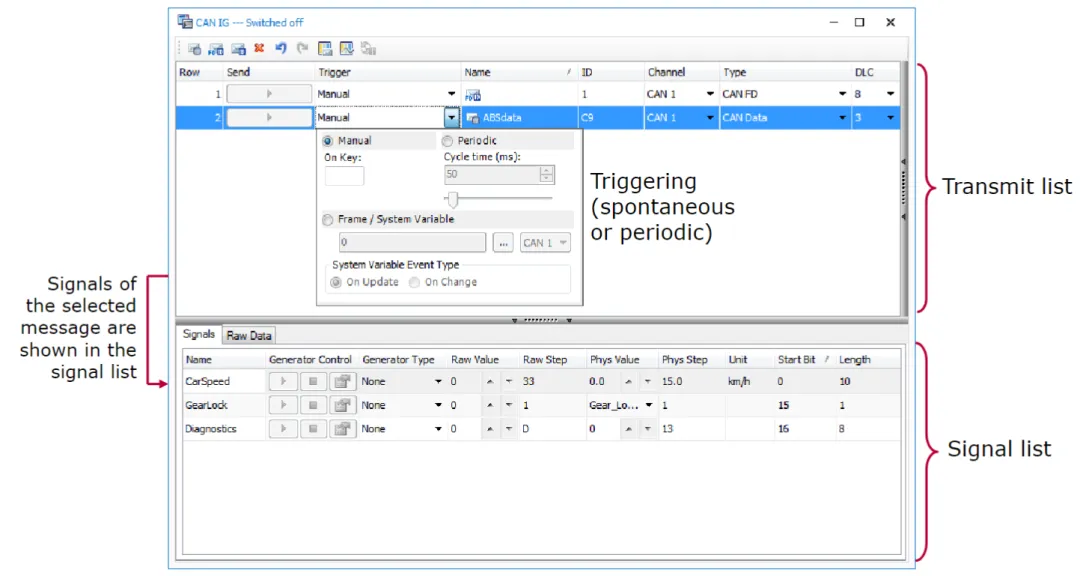The width and height of the screenshot is (1080, 576).
Task: Click the add frame from database toolbar icon
Action: click(x=238, y=49)
